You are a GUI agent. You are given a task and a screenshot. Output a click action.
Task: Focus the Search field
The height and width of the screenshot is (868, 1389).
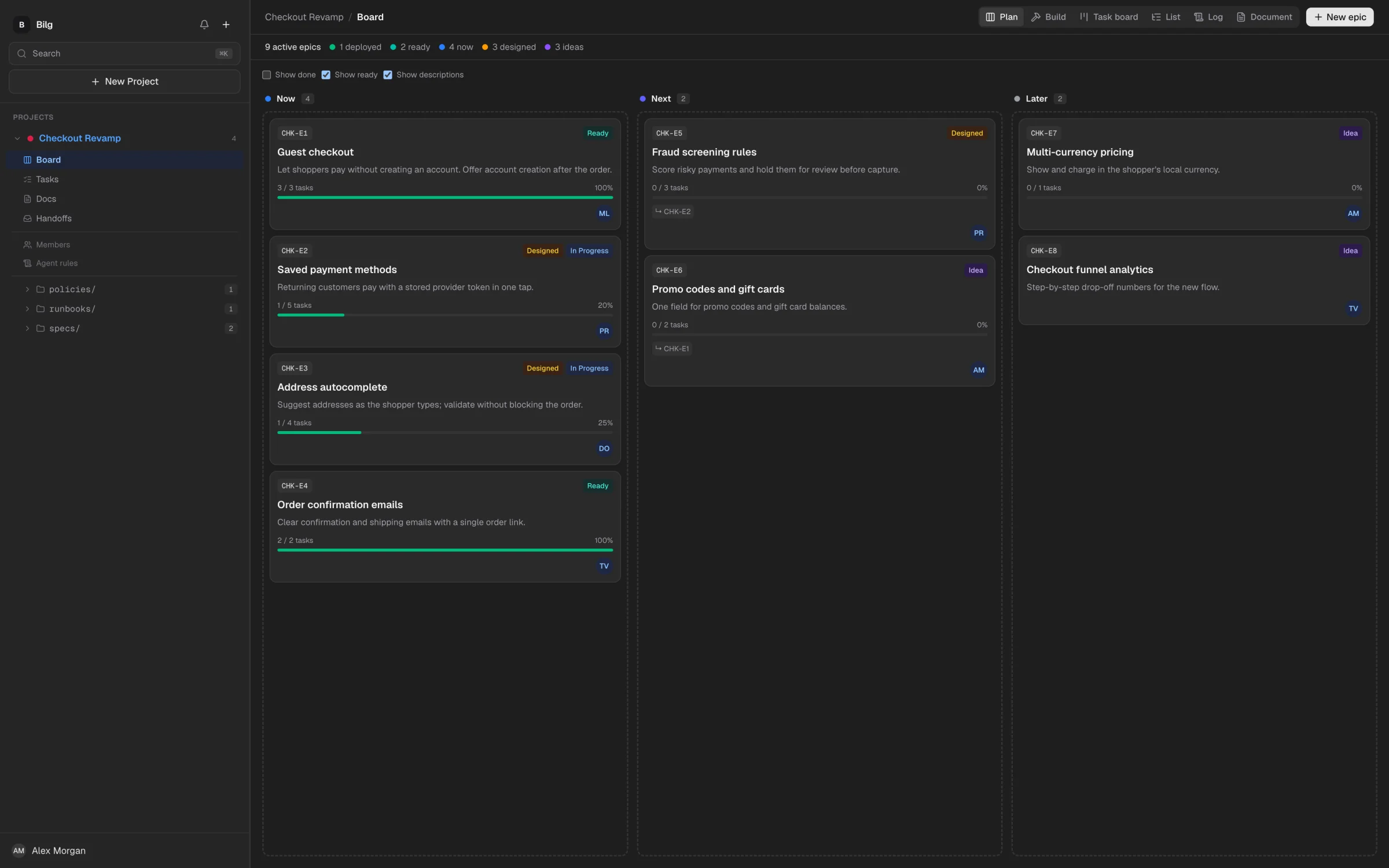124,53
